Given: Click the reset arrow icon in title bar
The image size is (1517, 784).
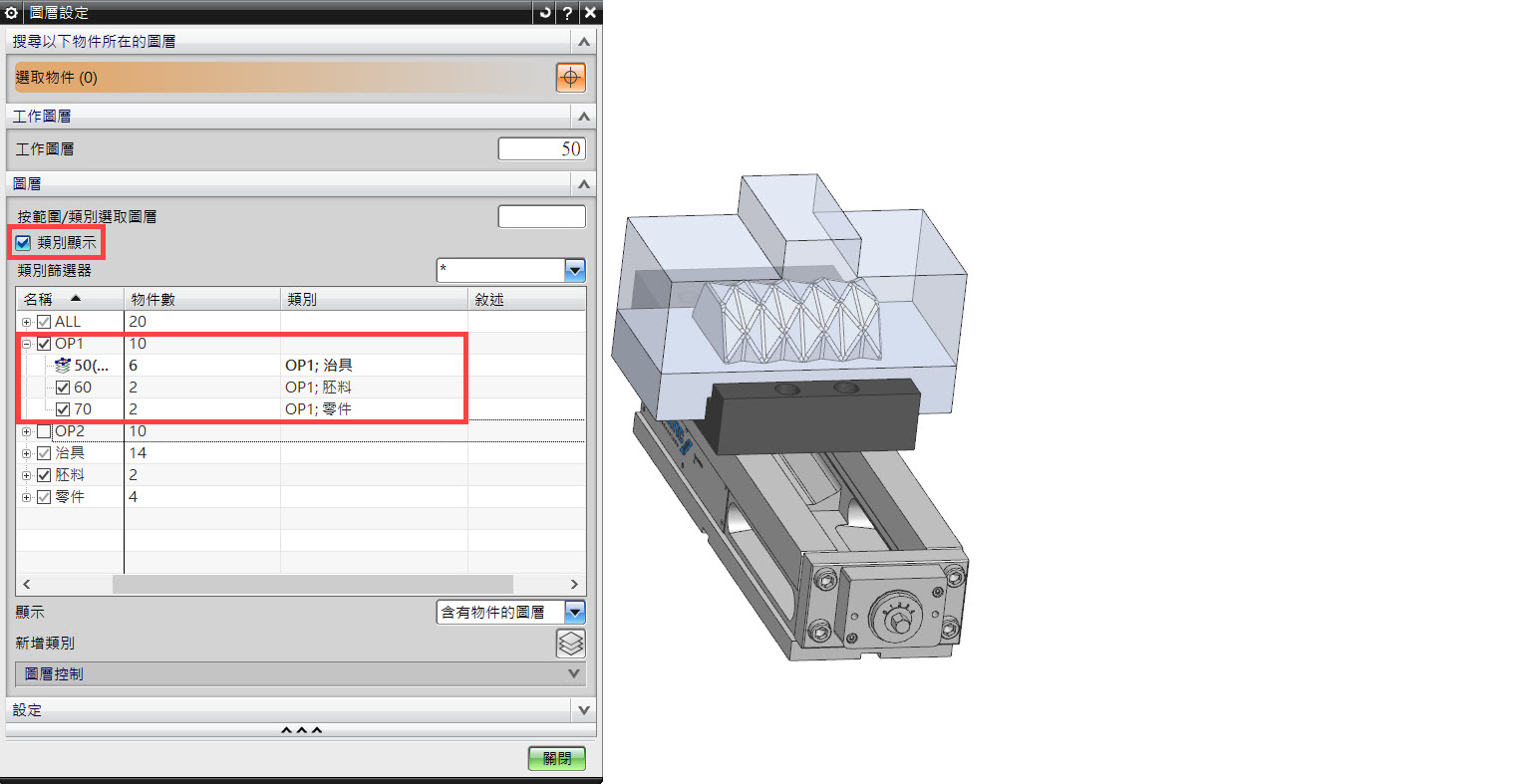Looking at the screenshot, I should tap(544, 13).
